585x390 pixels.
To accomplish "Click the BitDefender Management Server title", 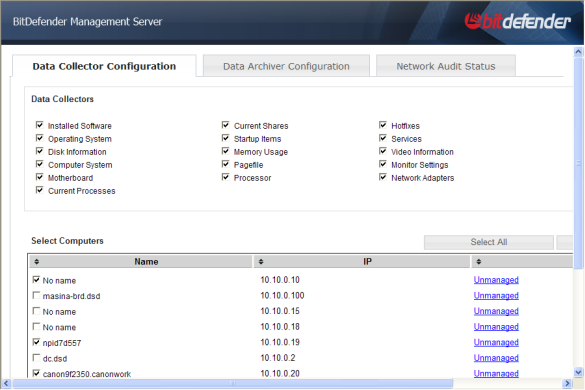I will point(87,22).
